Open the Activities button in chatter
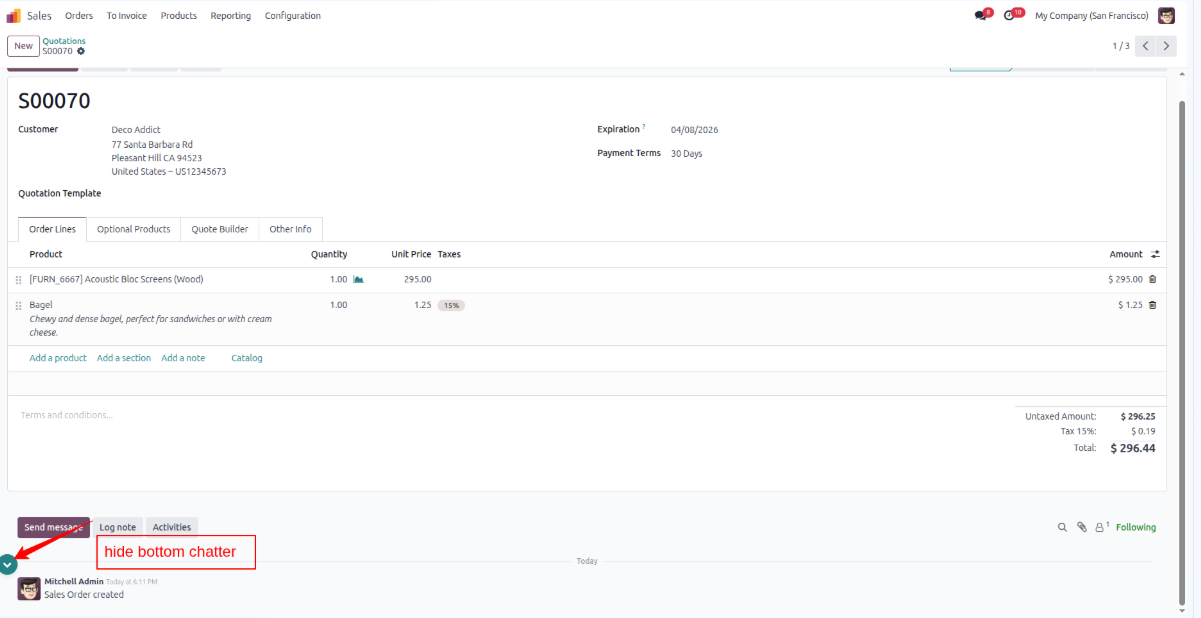 click(172, 527)
